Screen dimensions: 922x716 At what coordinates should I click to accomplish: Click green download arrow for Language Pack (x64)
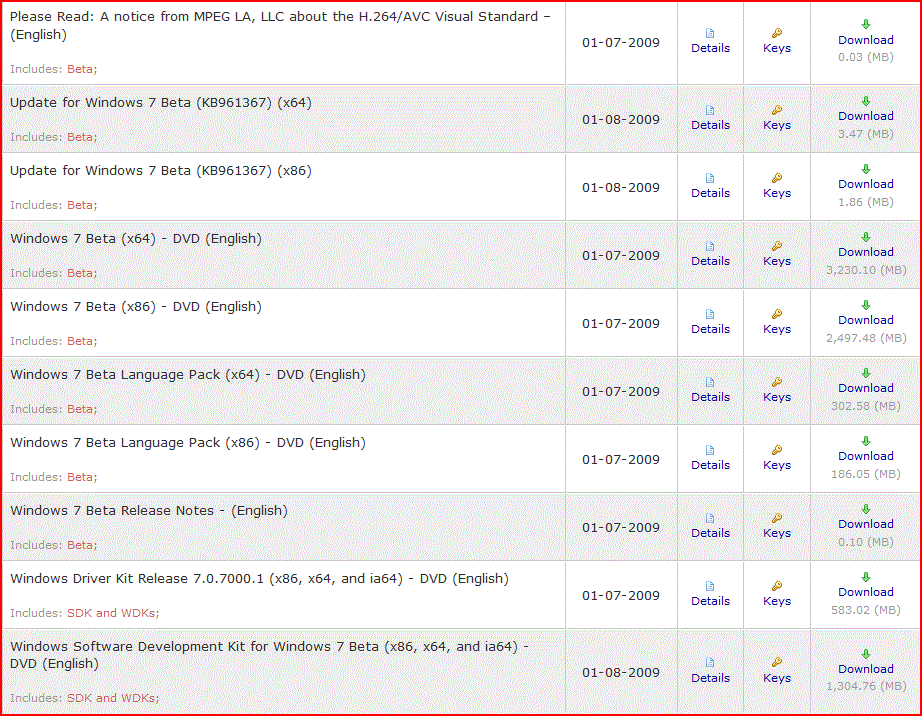[866, 373]
